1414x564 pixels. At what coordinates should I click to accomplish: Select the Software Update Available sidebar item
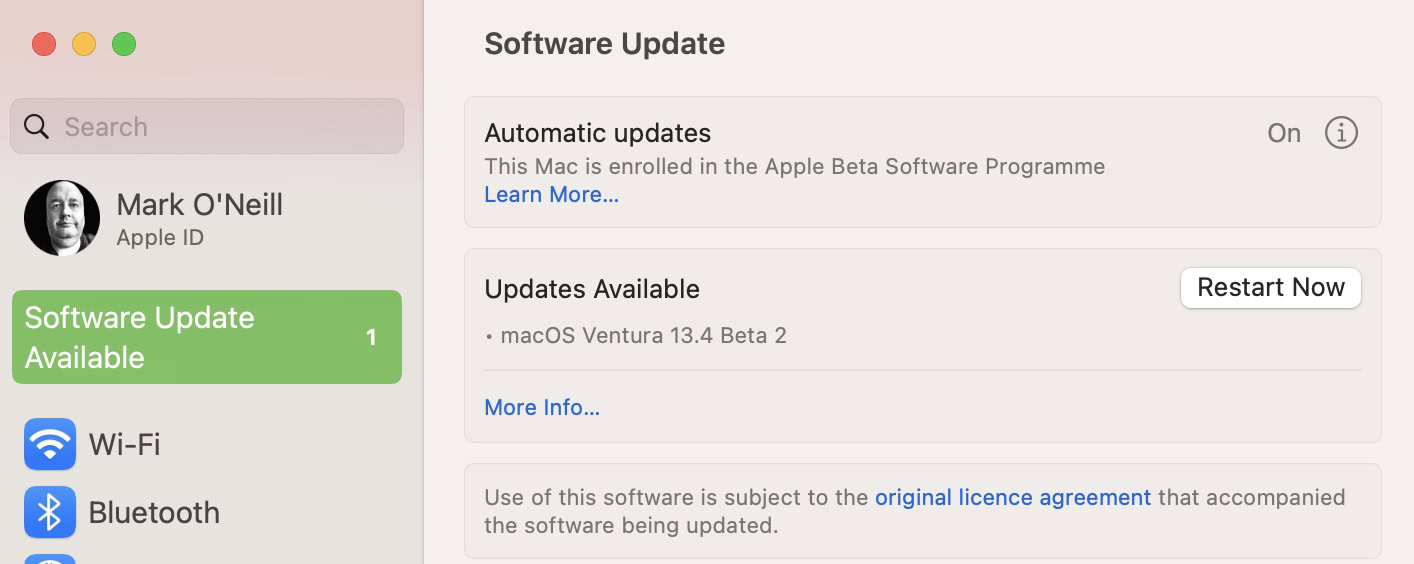(190, 337)
